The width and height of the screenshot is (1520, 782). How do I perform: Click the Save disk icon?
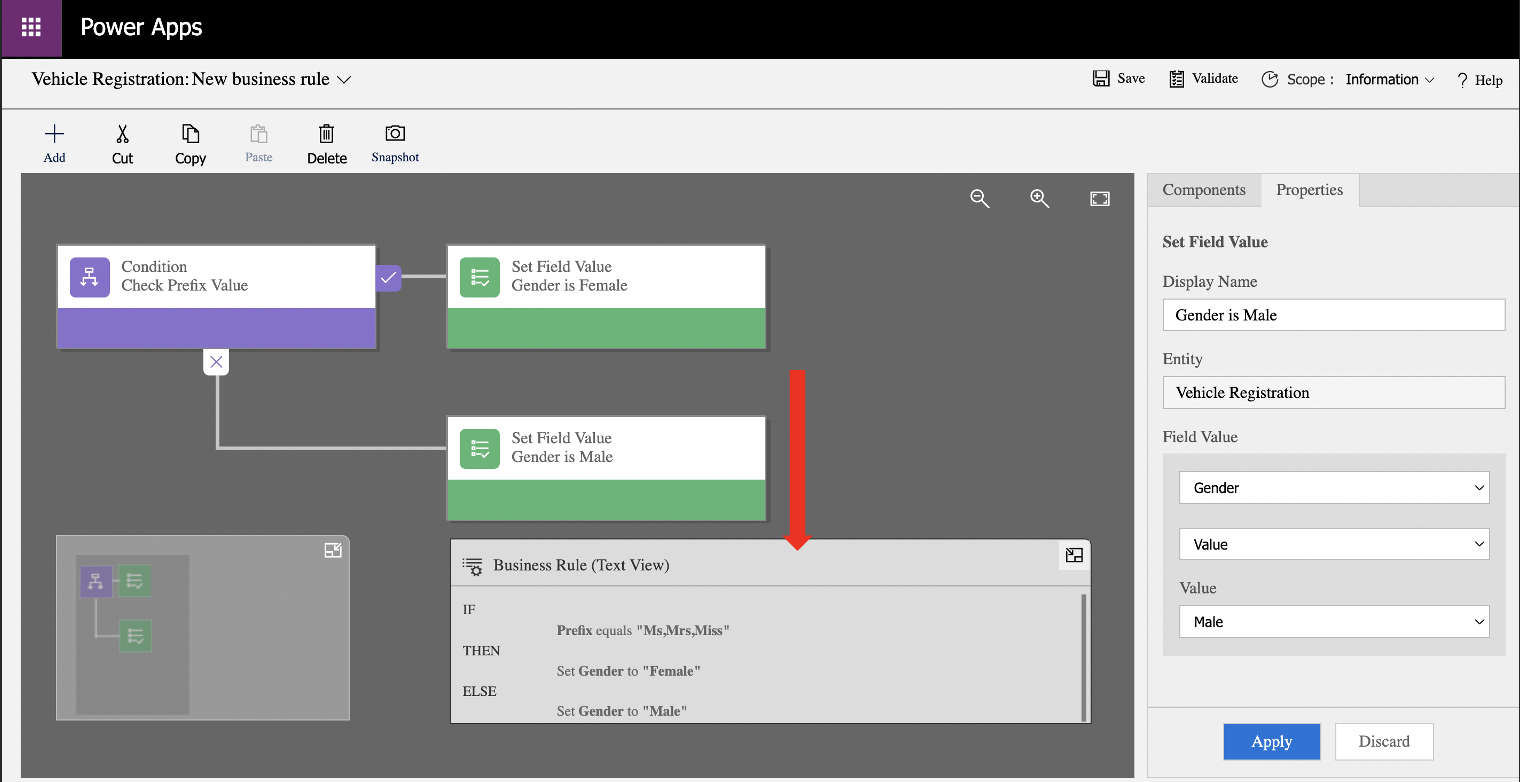point(1101,79)
